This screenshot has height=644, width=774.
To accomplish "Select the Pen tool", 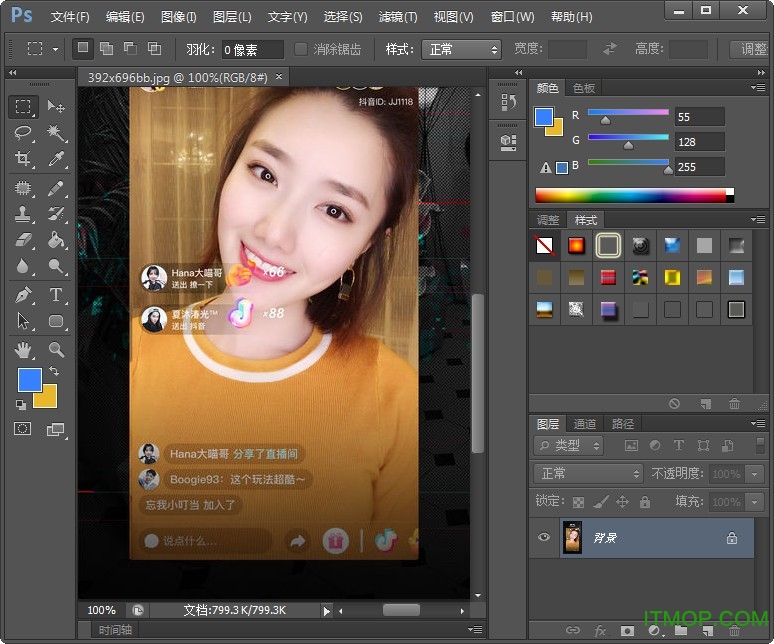I will (23, 295).
